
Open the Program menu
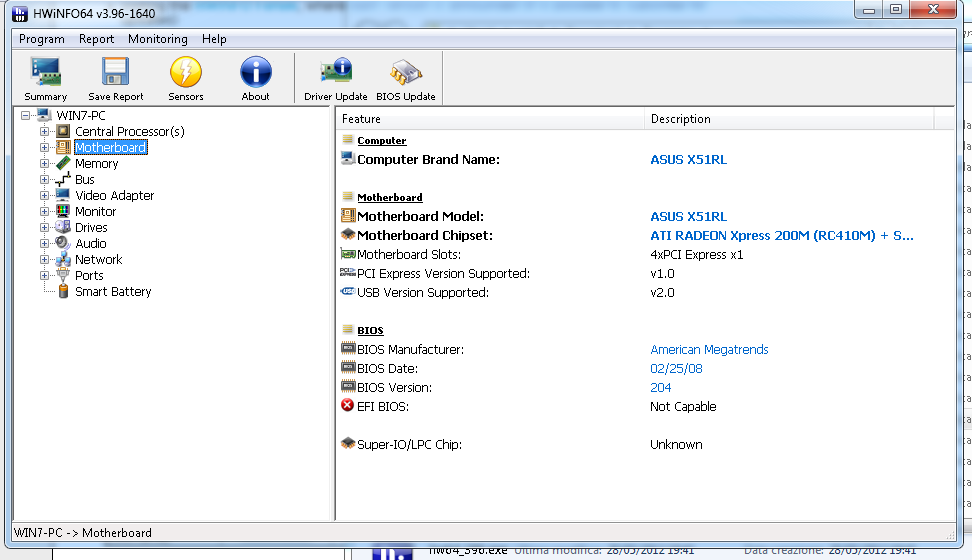tap(42, 39)
